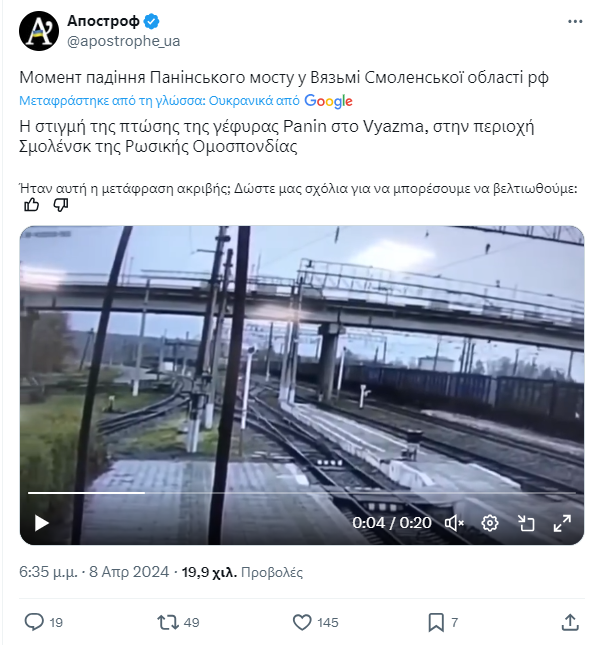This screenshot has width=592, height=645.
Task: Click the repost icon
Action: coord(168,622)
